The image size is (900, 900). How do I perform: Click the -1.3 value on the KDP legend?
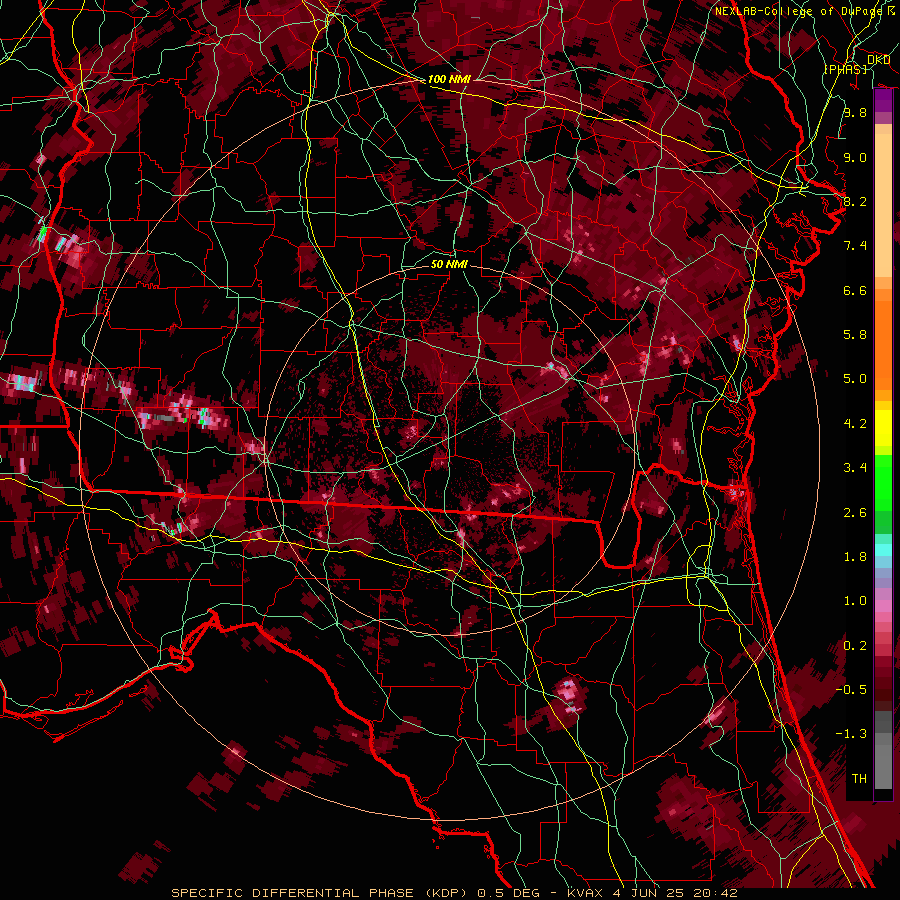(x=851, y=734)
